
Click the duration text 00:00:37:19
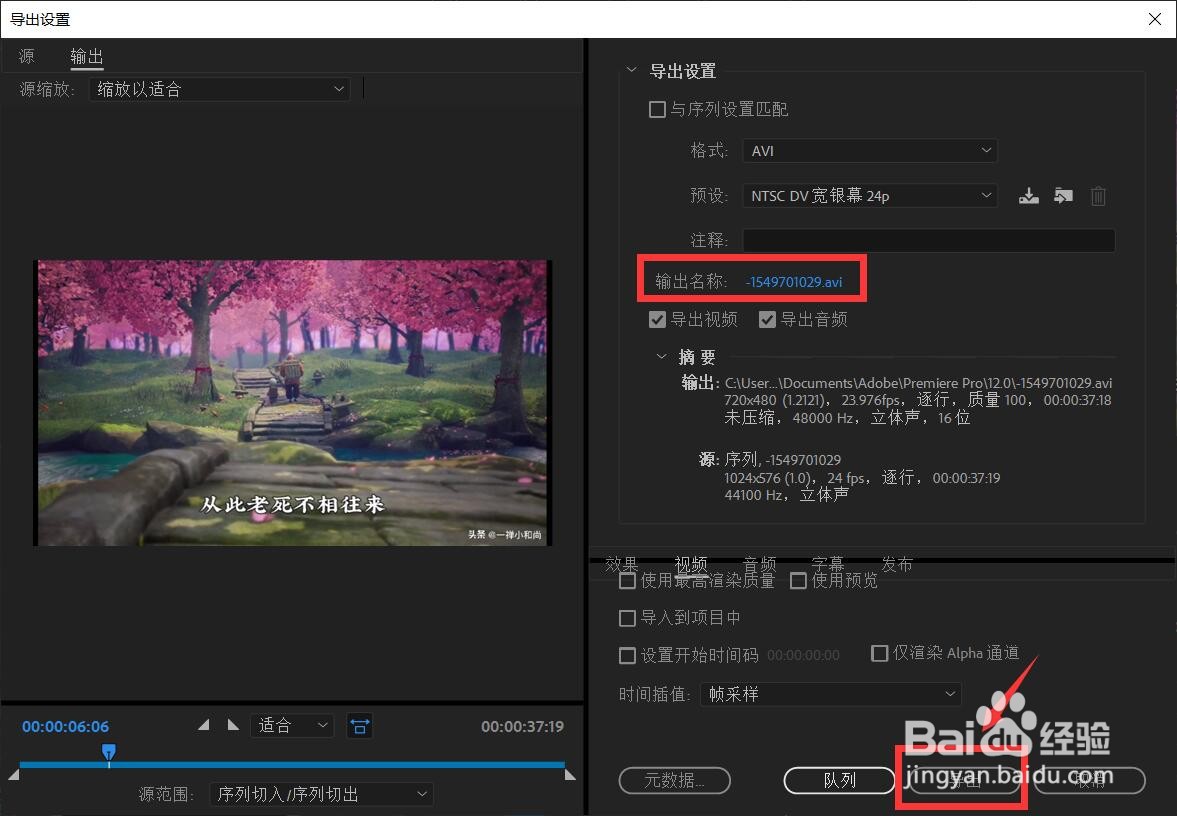point(522,727)
